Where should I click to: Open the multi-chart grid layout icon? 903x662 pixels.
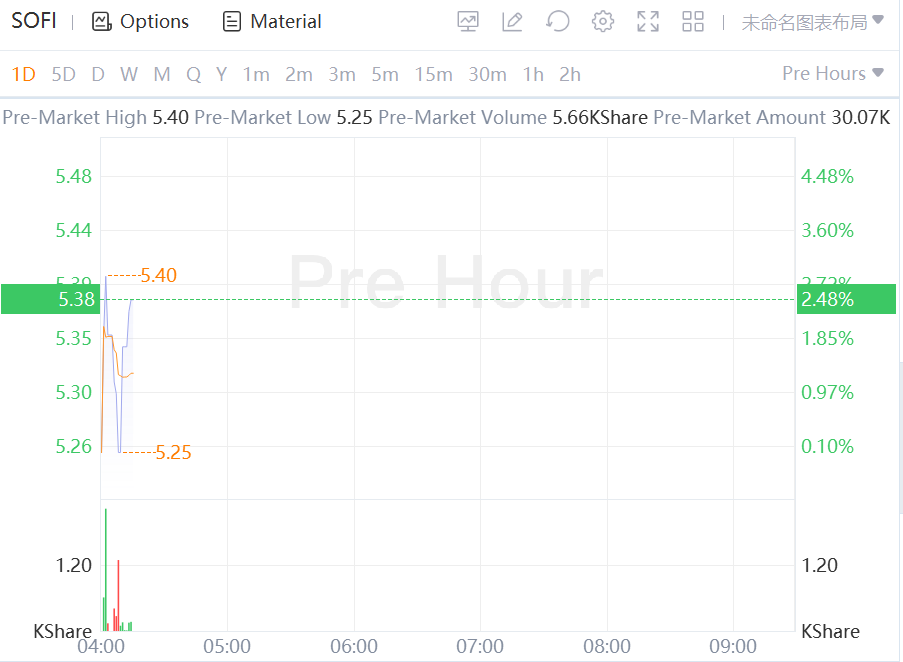point(693,21)
